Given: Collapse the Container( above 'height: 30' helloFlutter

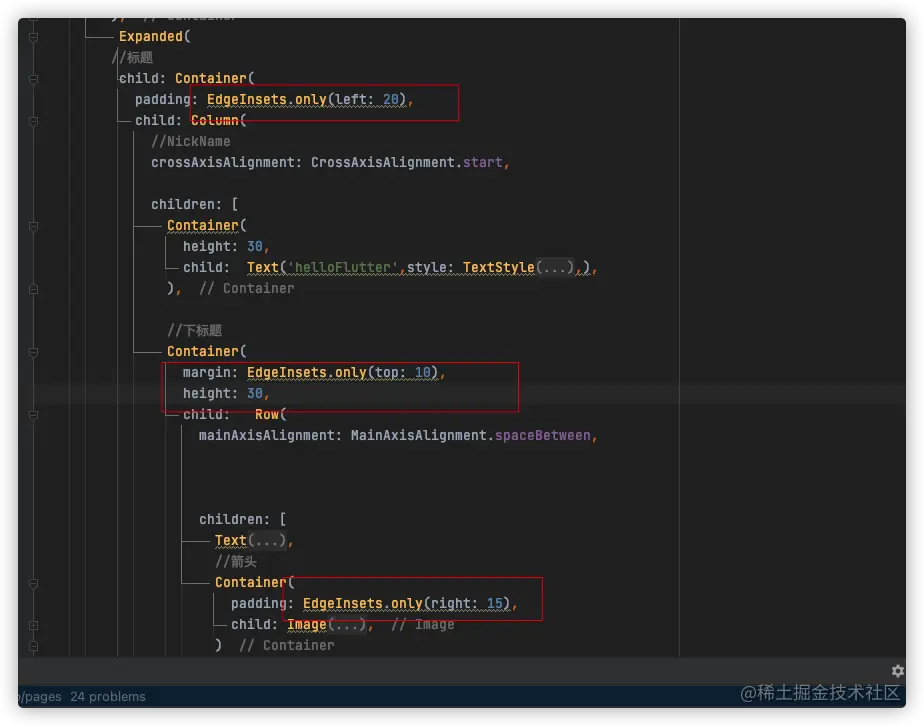Looking at the screenshot, I should coord(34,226).
